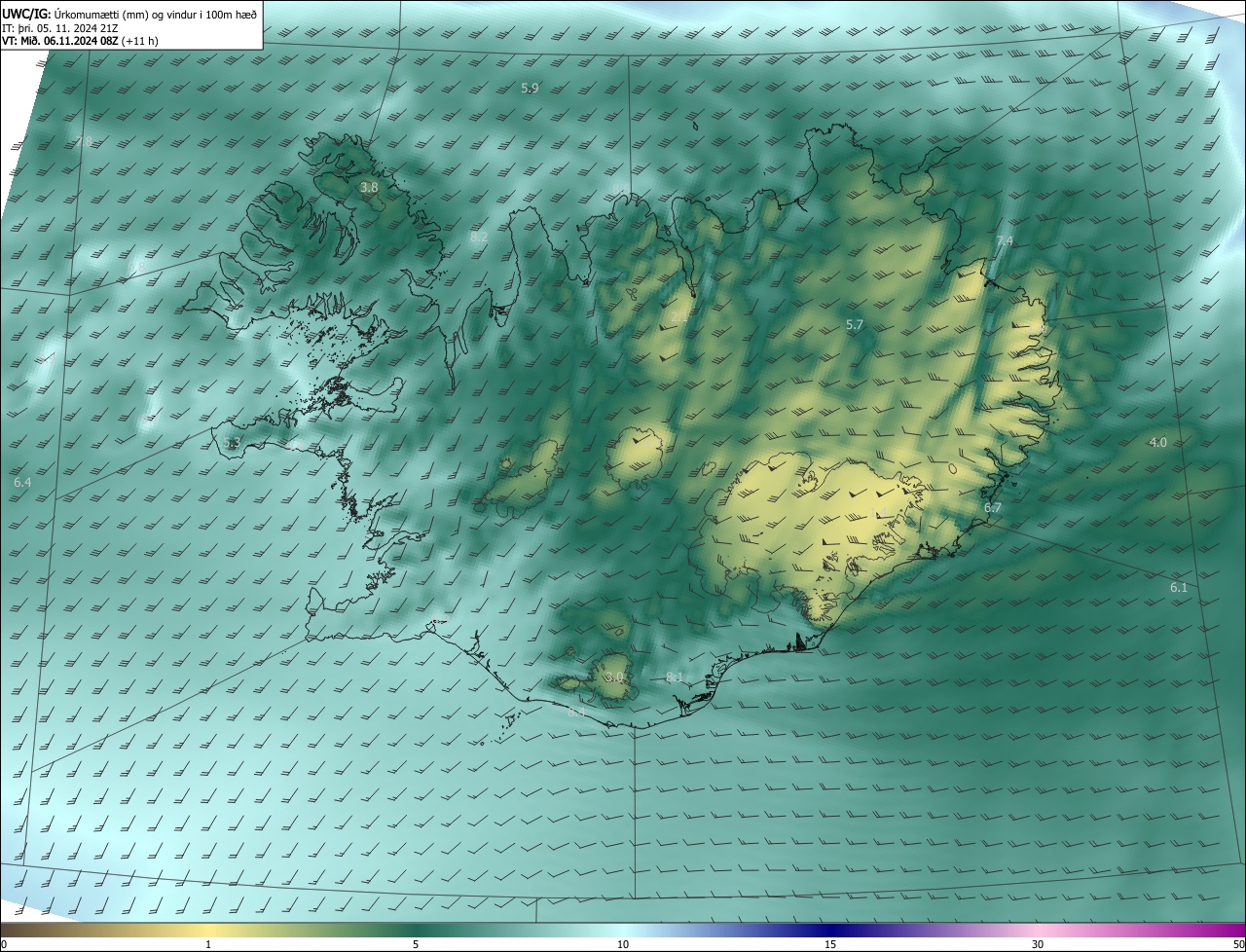Click the 1 tick on the colour scale

[x=208, y=944]
